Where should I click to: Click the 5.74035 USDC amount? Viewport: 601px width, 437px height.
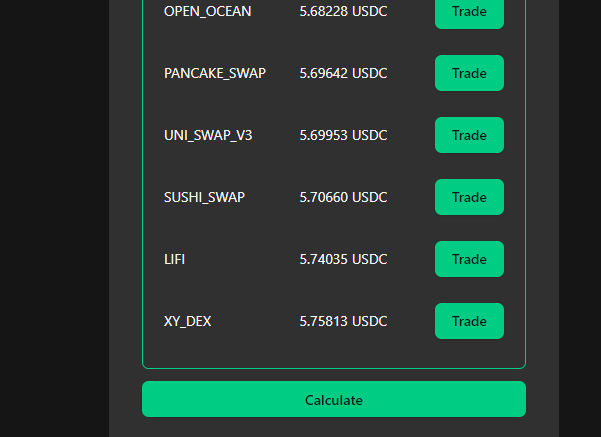point(343,259)
